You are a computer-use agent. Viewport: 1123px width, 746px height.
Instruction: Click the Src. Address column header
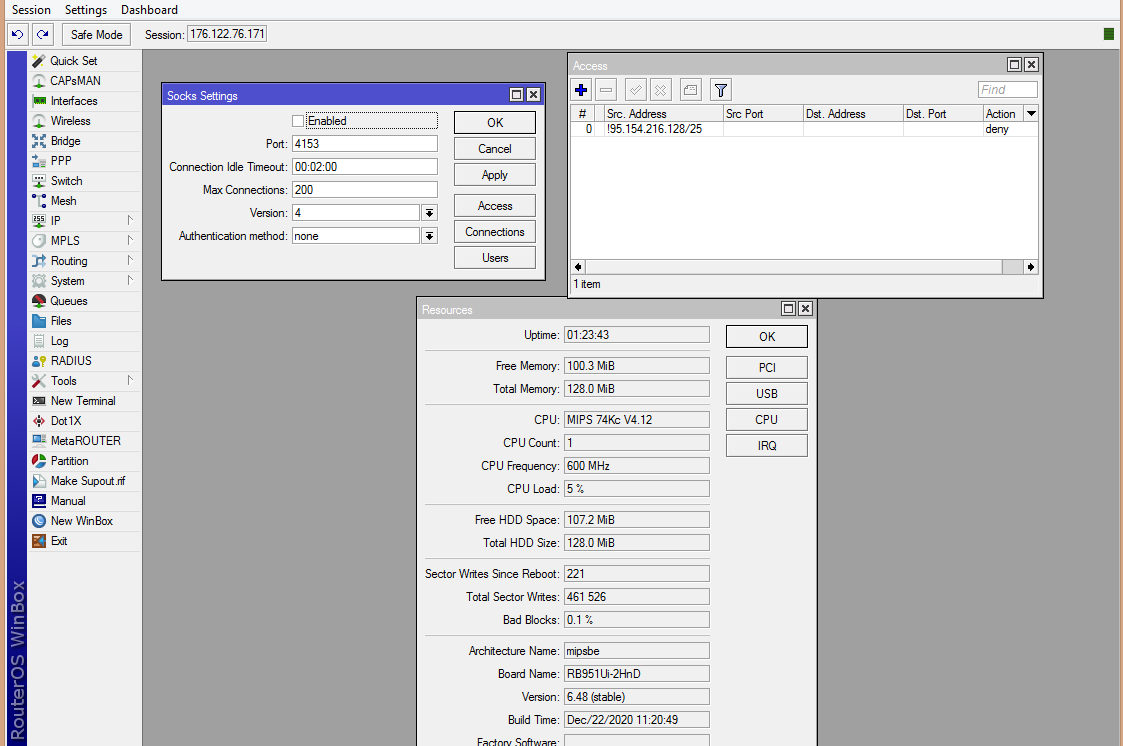(x=664, y=113)
